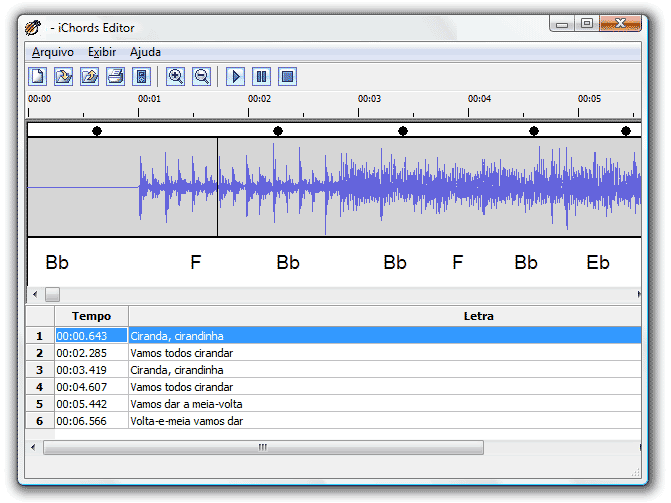The height and width of the screenshot is (503, 671).
Task: Click row header number 4
Action: [x=40, y=387]
